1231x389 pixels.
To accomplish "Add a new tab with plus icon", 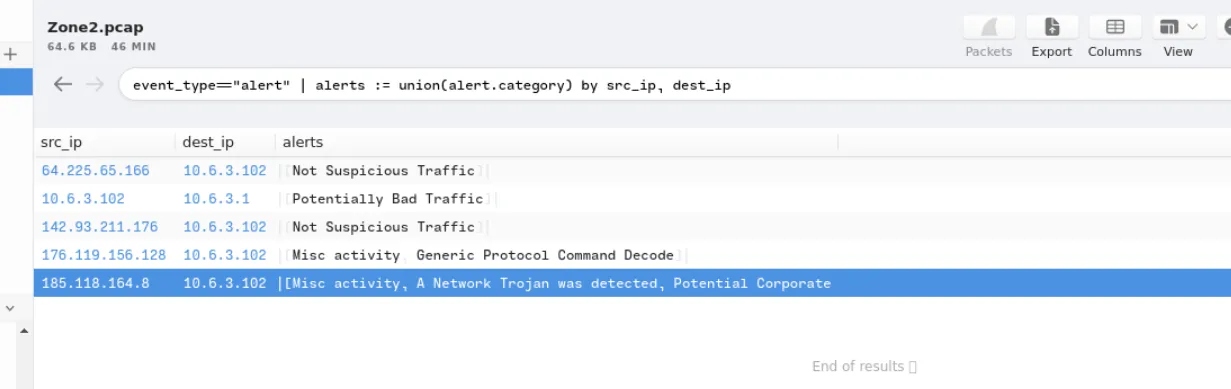I will pos(11,54).
